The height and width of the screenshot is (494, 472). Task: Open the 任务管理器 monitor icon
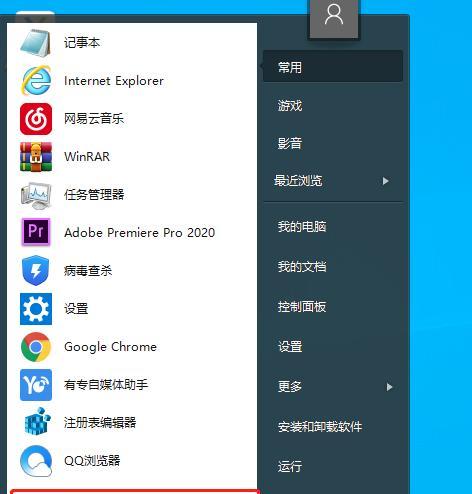[36, 195]
